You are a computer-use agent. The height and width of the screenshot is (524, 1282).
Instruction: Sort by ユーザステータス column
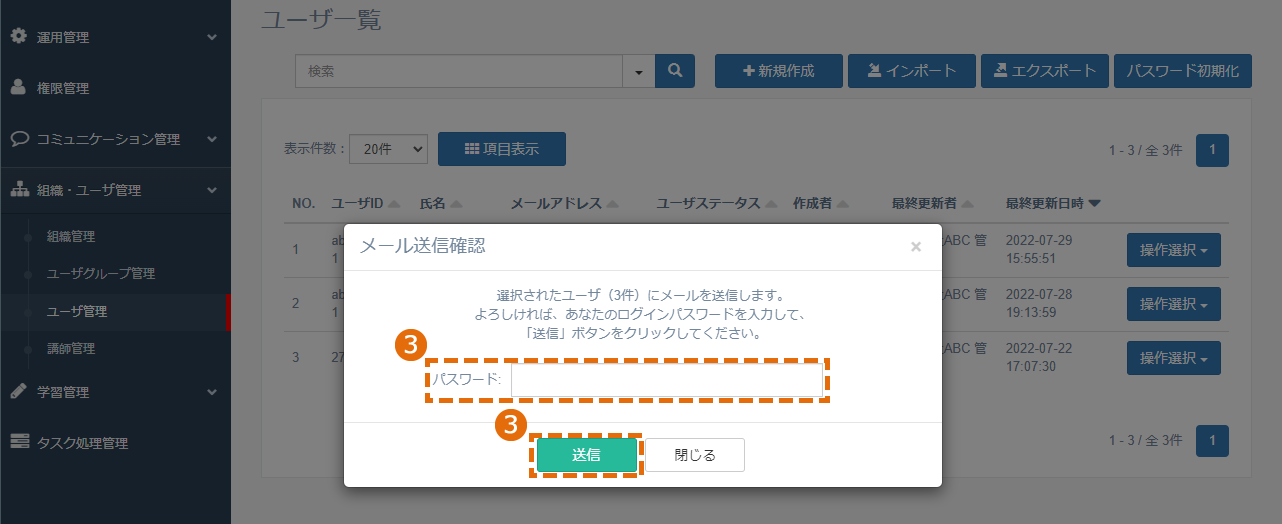pyautogui.click(x=717, y=203)
